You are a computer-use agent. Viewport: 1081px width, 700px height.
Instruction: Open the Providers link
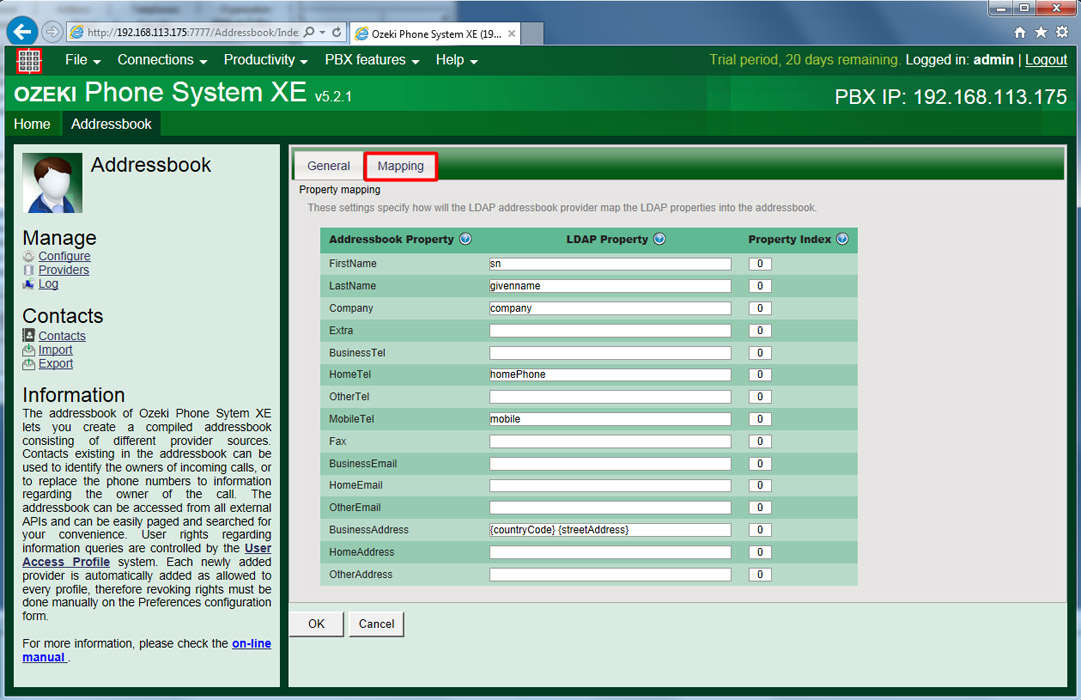pos(63,270)
